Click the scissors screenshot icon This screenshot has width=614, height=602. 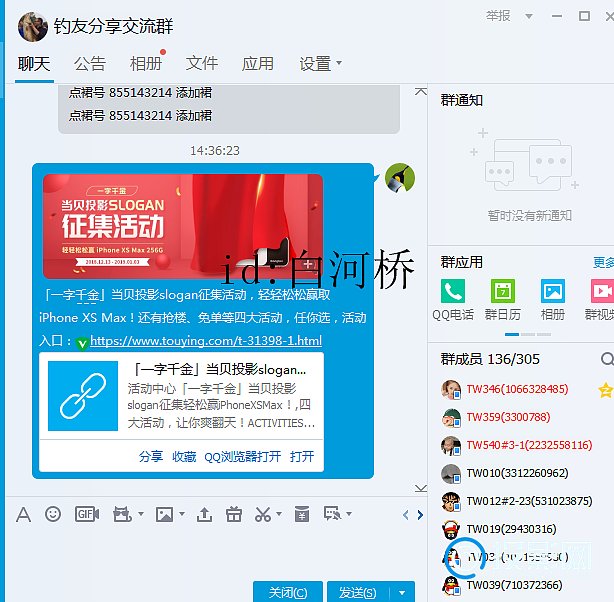click(x=263, y=514)
